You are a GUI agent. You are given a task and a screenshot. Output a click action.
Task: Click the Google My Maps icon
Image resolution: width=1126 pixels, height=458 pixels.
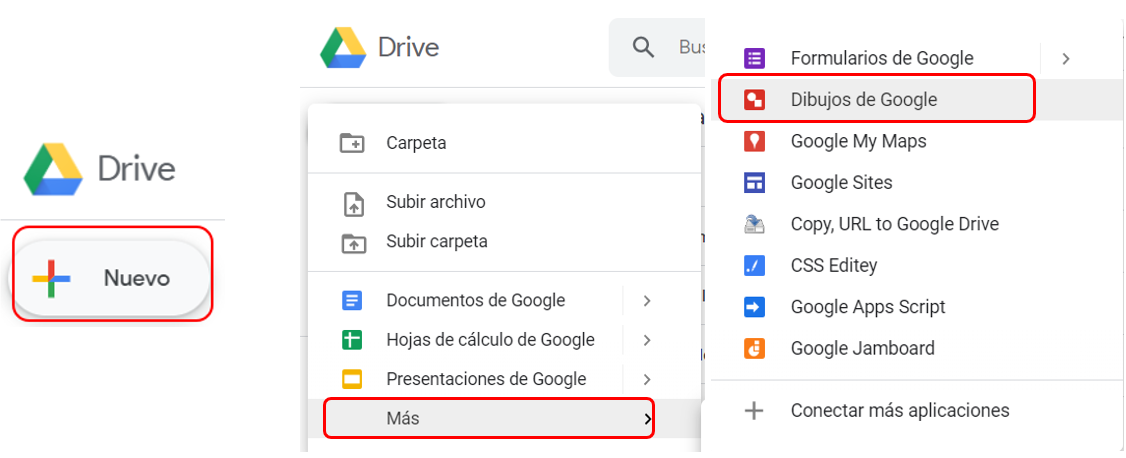click(x=755, y=141)
